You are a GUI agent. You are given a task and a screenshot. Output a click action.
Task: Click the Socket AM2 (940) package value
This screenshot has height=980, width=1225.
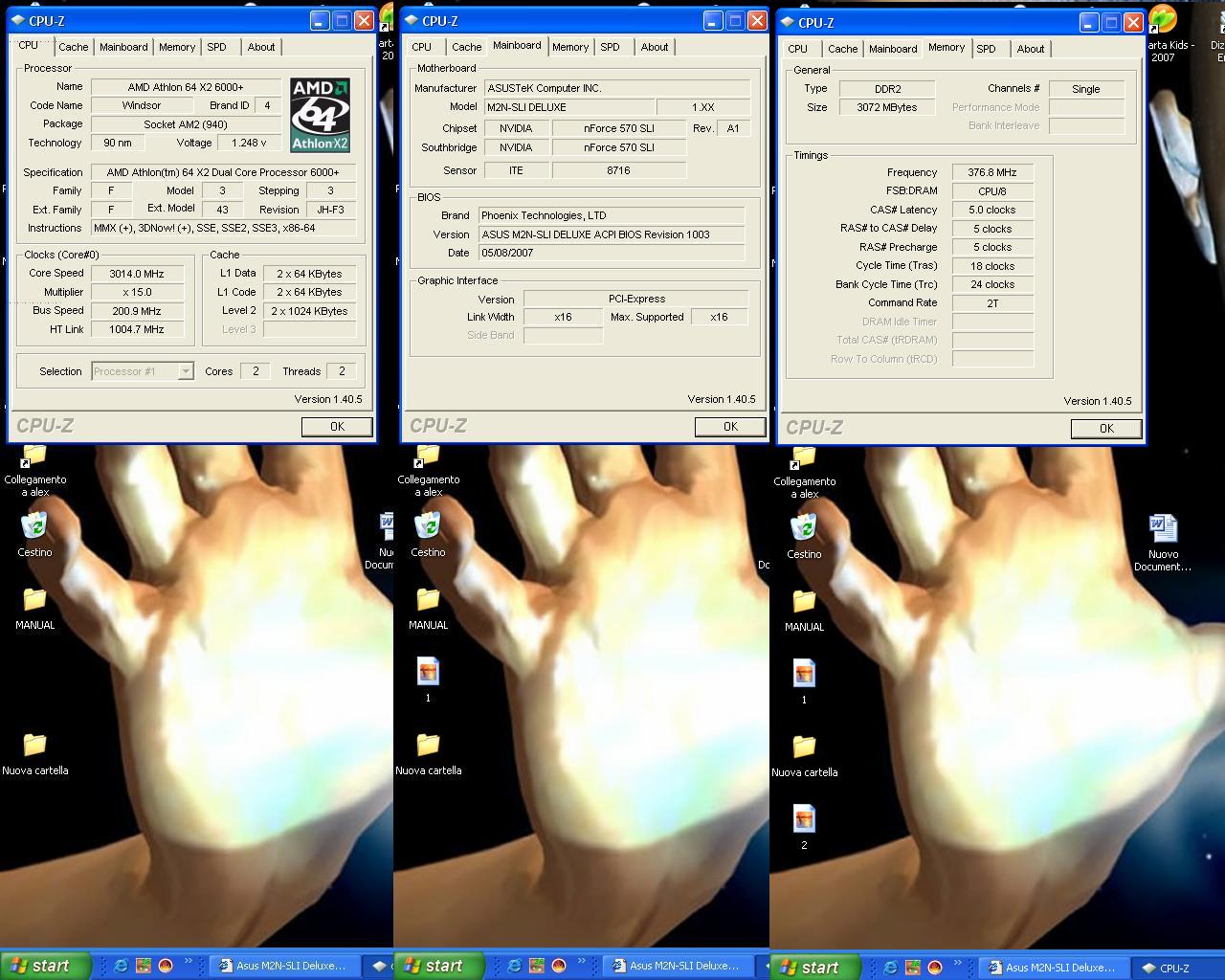[x=186, y=124]
